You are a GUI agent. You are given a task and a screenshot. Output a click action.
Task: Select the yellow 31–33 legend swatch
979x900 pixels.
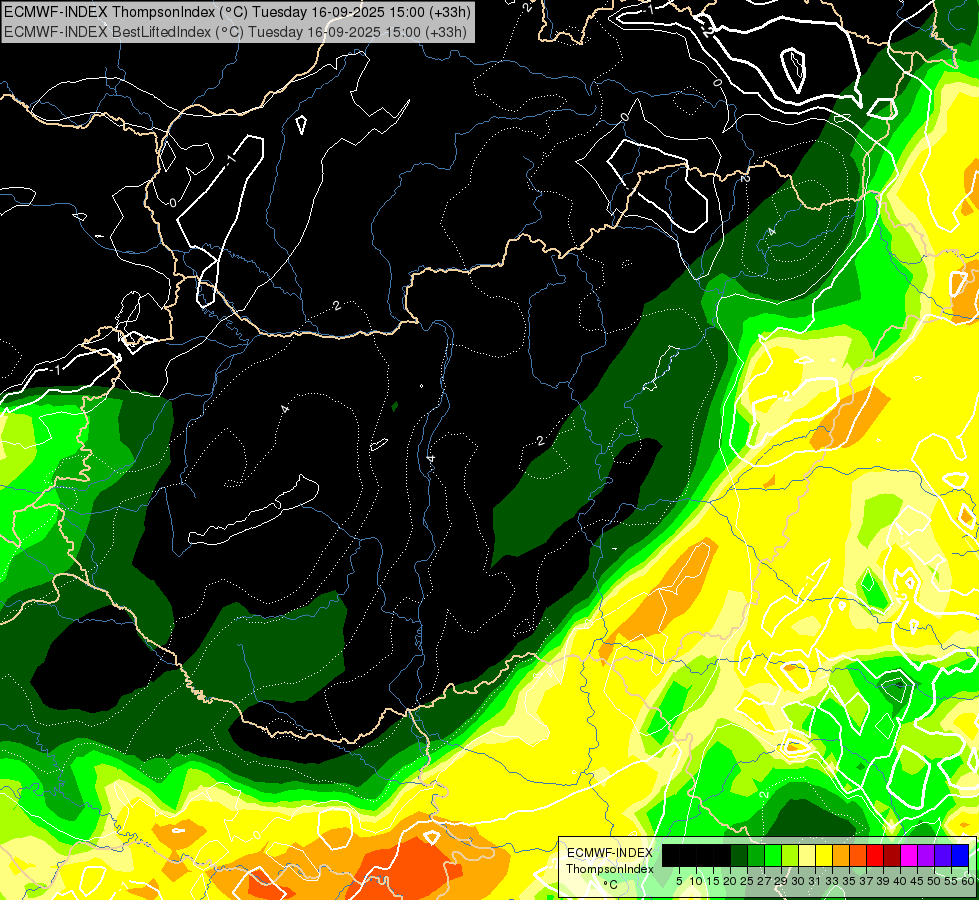click(x=824, y=855)
